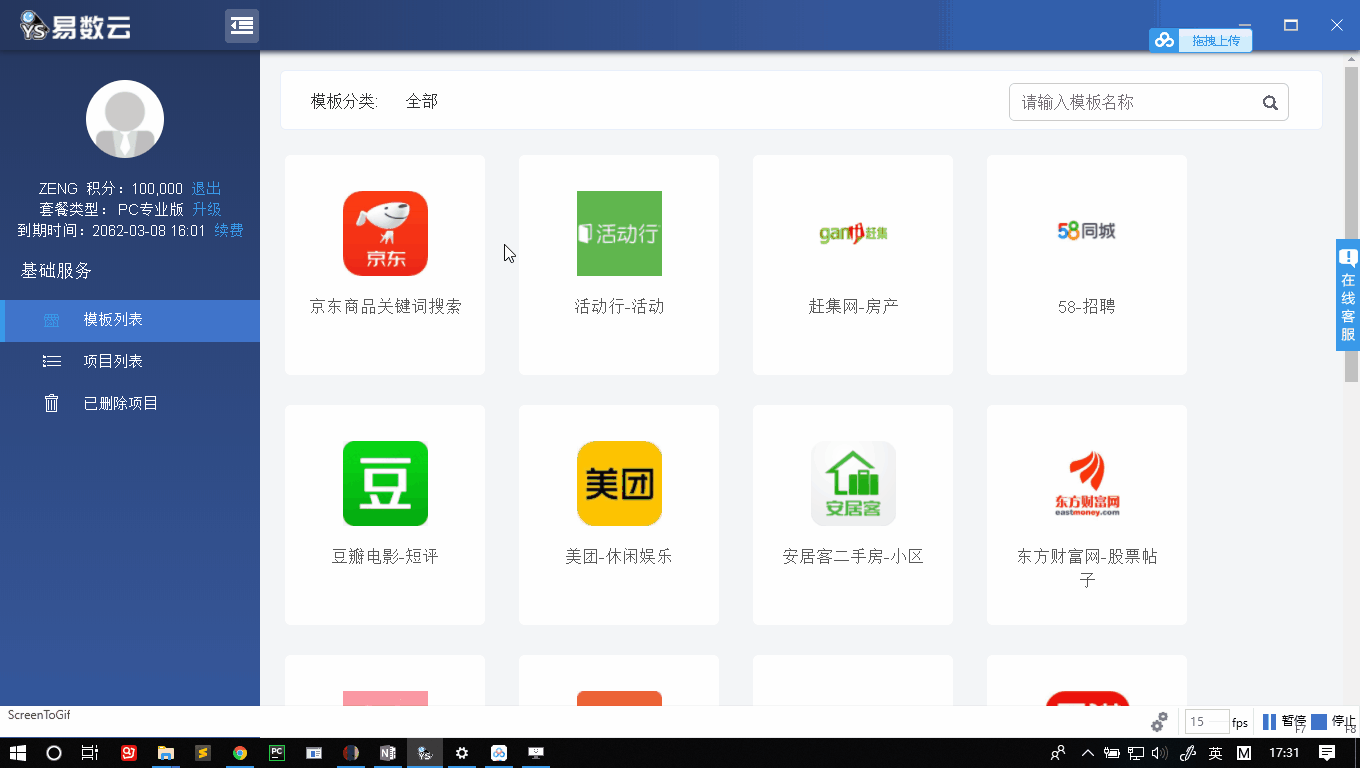Viewport: 1360px width, 768px height.
Task: Select the 全部 template category
Action: pyautogui.click(x=422, y=101)
